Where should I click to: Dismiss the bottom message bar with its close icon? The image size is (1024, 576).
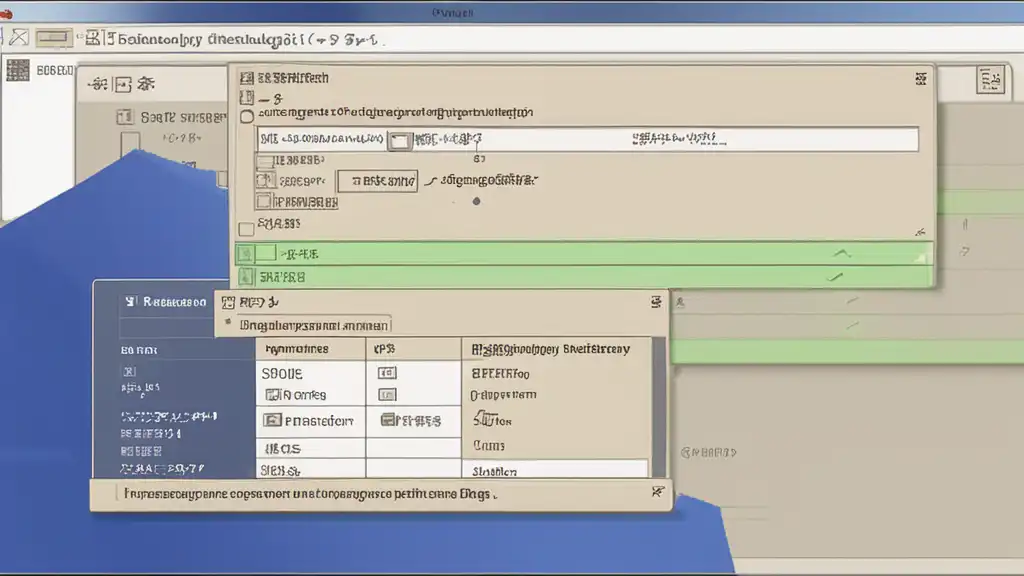658,492
